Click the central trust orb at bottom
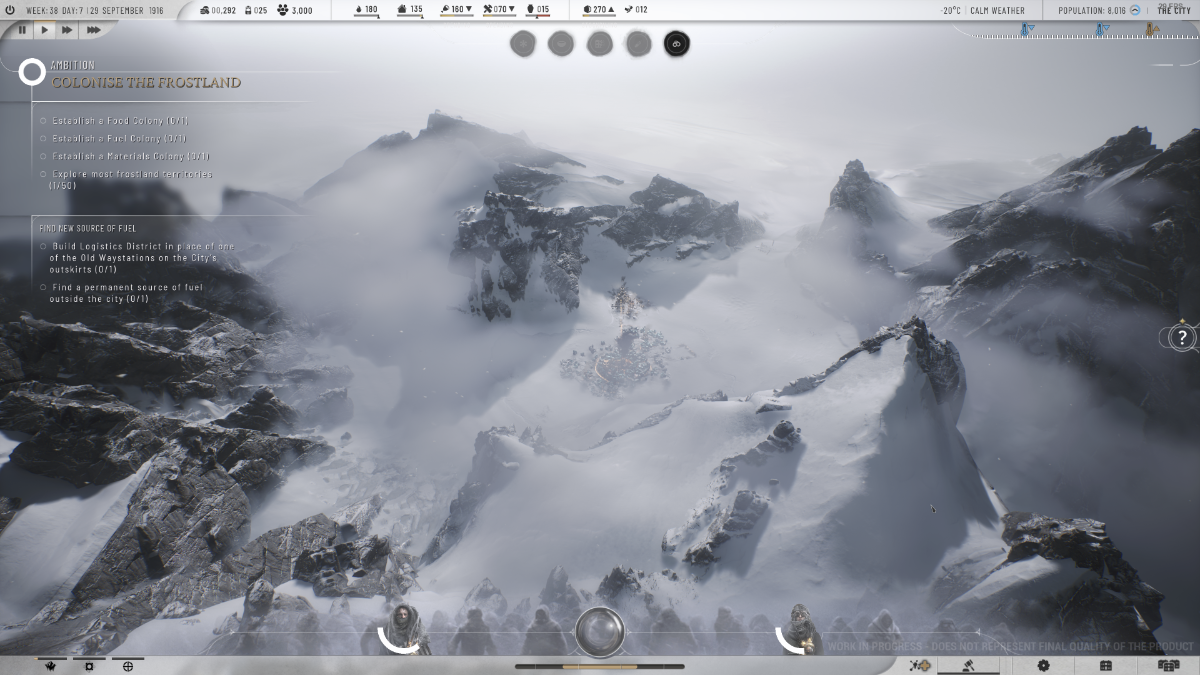Screen dimensions: 1200x675 coord(600,631)
